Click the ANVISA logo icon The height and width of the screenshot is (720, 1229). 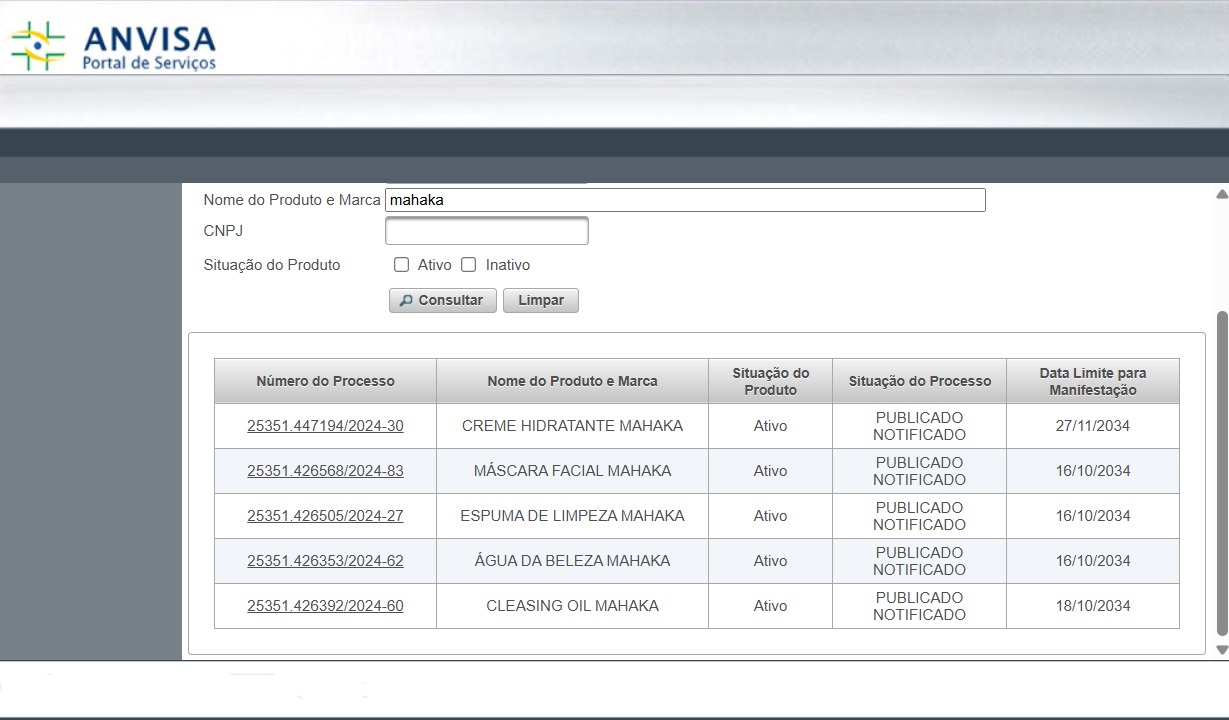coord(38,45)
